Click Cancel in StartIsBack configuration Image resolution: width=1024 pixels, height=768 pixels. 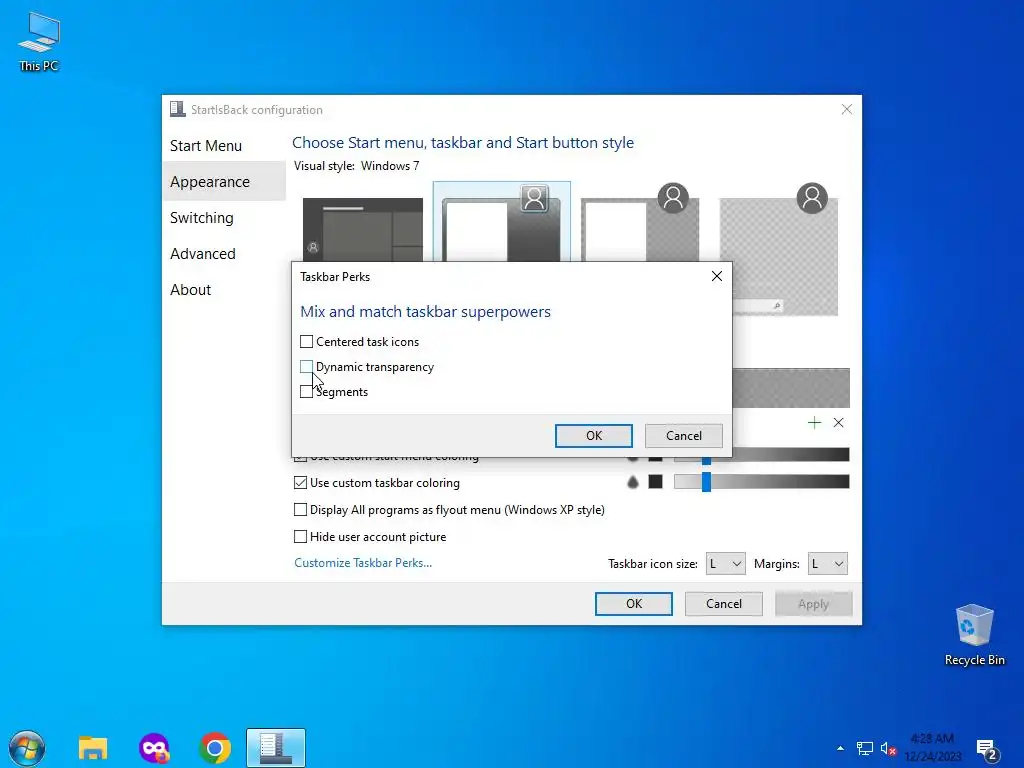click(x=724, y=604)
